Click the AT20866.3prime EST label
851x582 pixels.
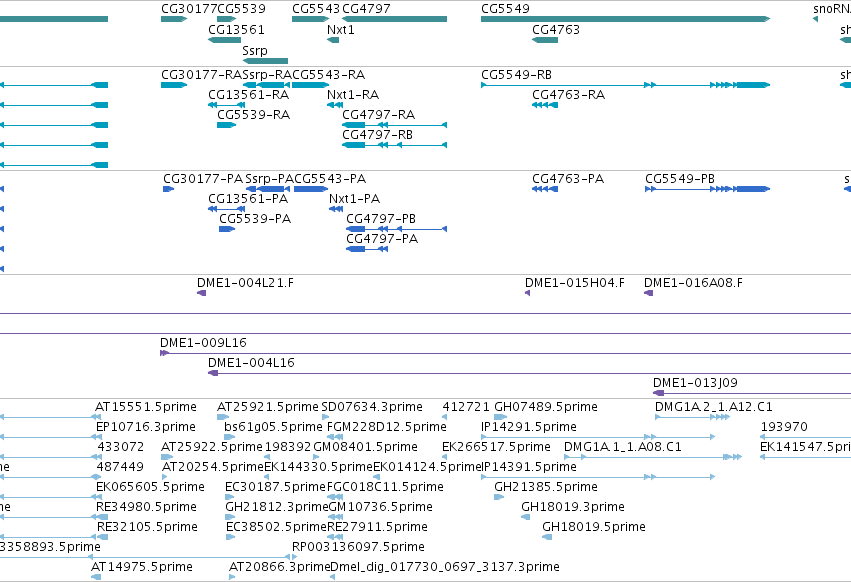click(280, 567)
